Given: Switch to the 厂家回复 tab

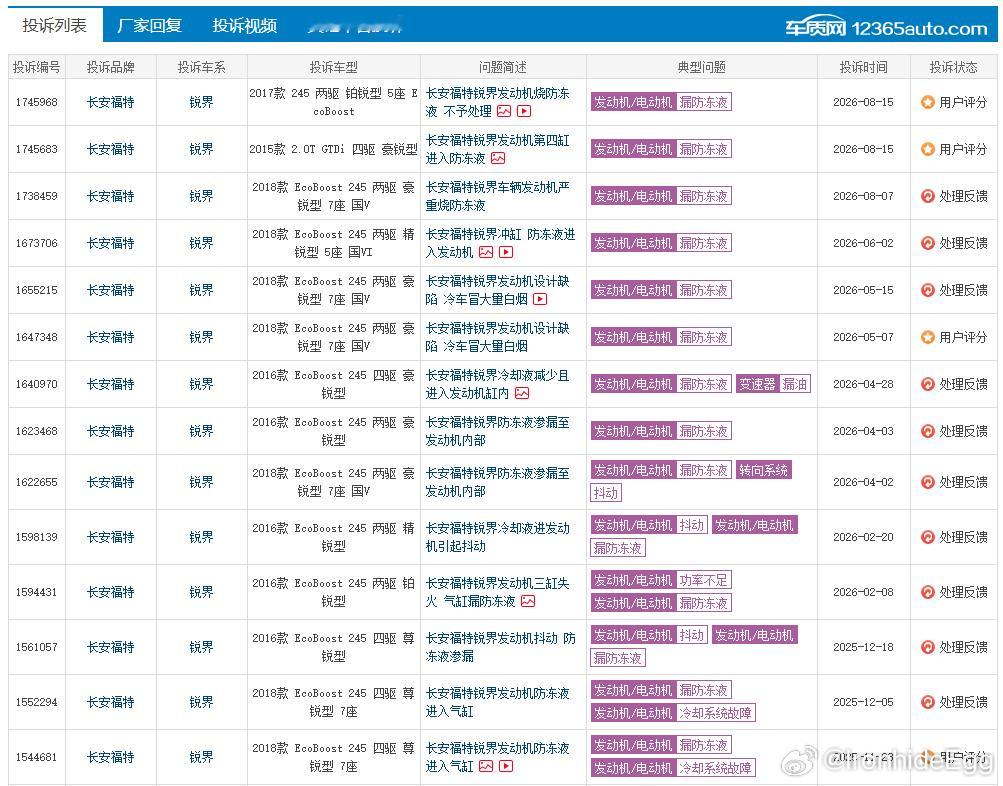Looking at the screenshot, I should pos(150,26).
